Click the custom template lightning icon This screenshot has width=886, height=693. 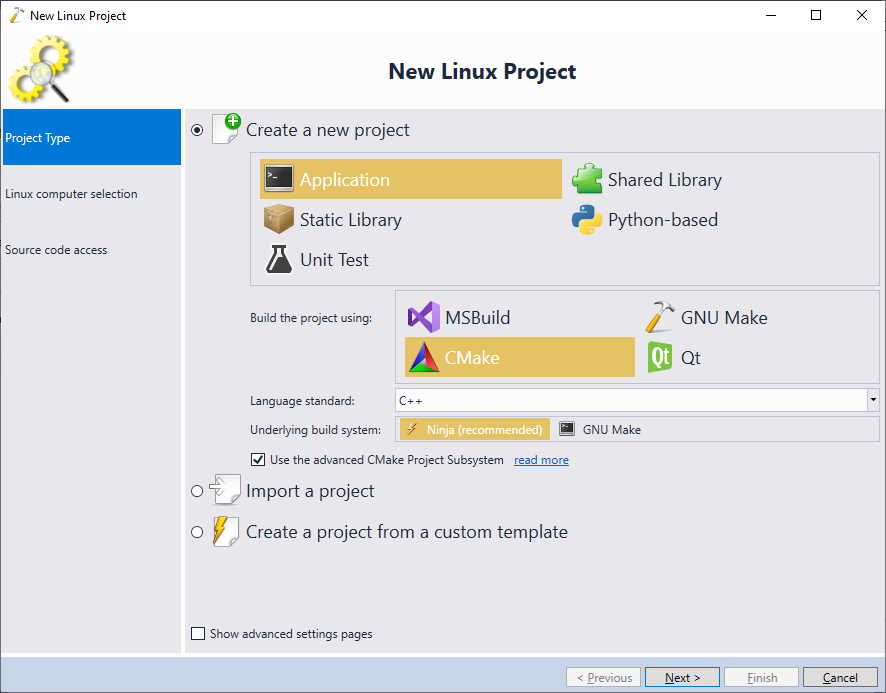tap(225, 531)
